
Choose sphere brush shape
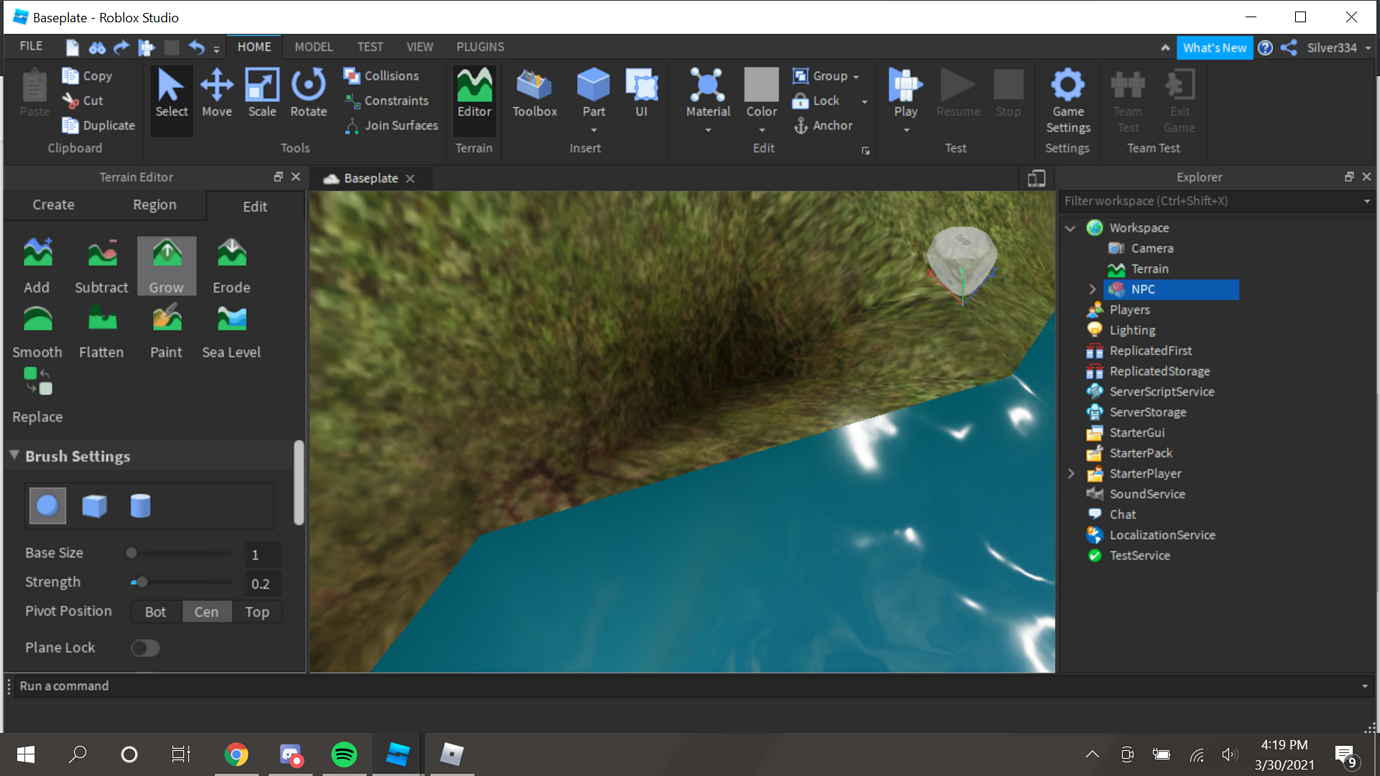click(x=47, y=506)
